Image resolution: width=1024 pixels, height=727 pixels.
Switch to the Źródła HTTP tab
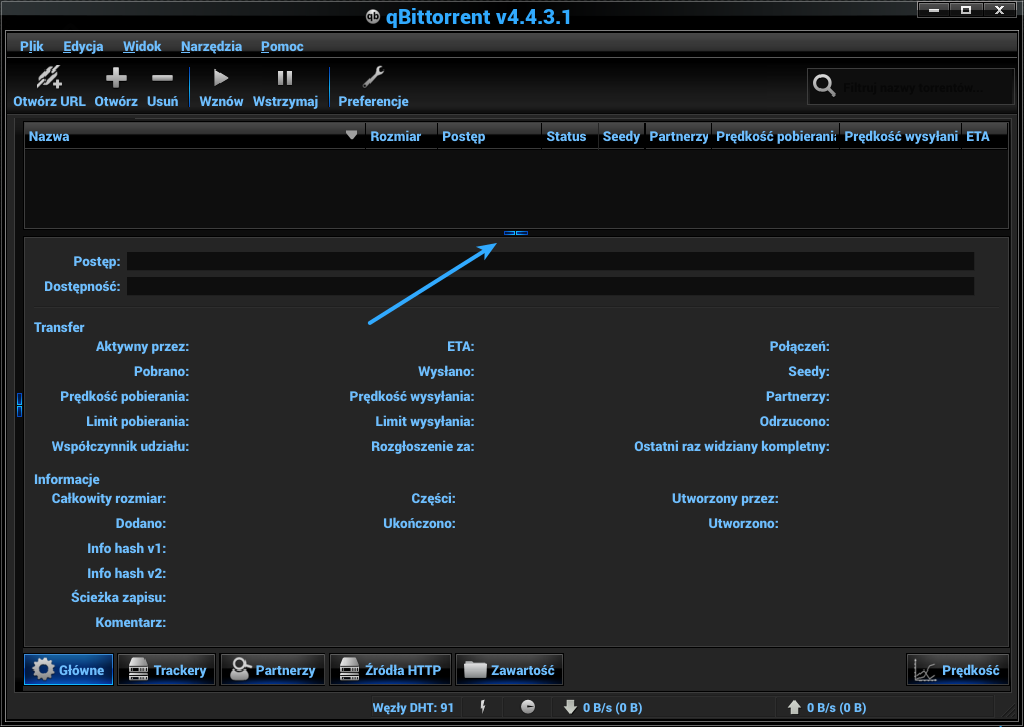click(x=390, y=670)
